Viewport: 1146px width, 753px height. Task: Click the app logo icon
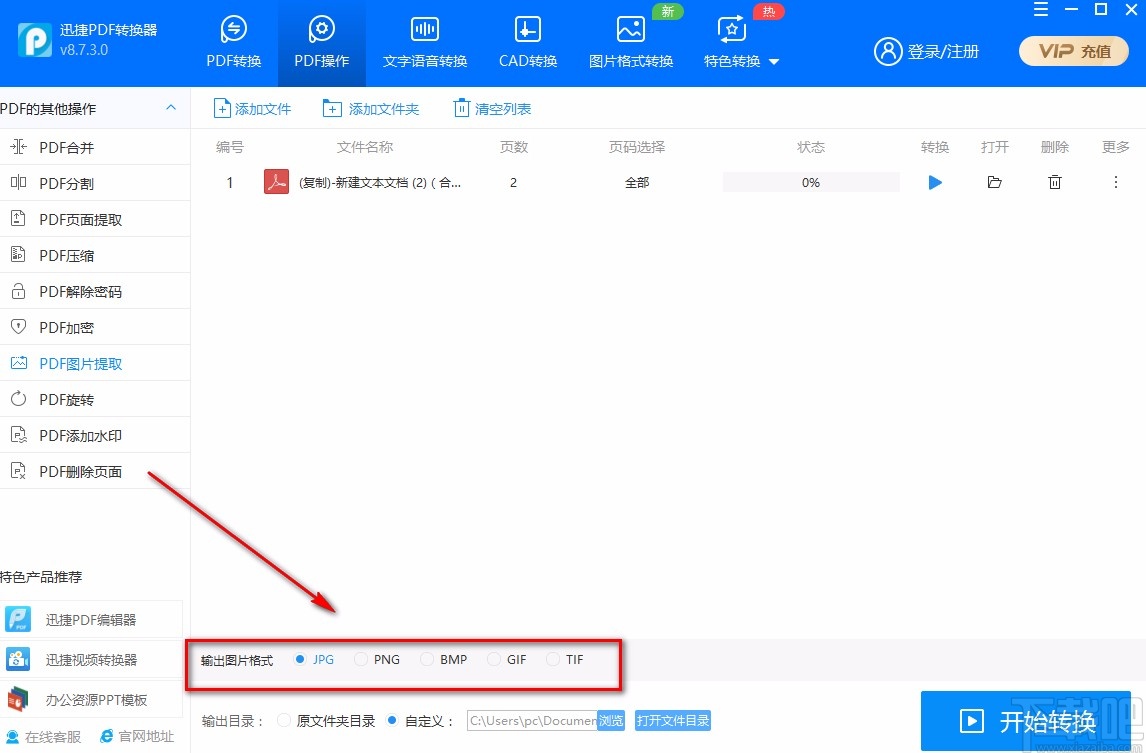[x=35, y=39]
